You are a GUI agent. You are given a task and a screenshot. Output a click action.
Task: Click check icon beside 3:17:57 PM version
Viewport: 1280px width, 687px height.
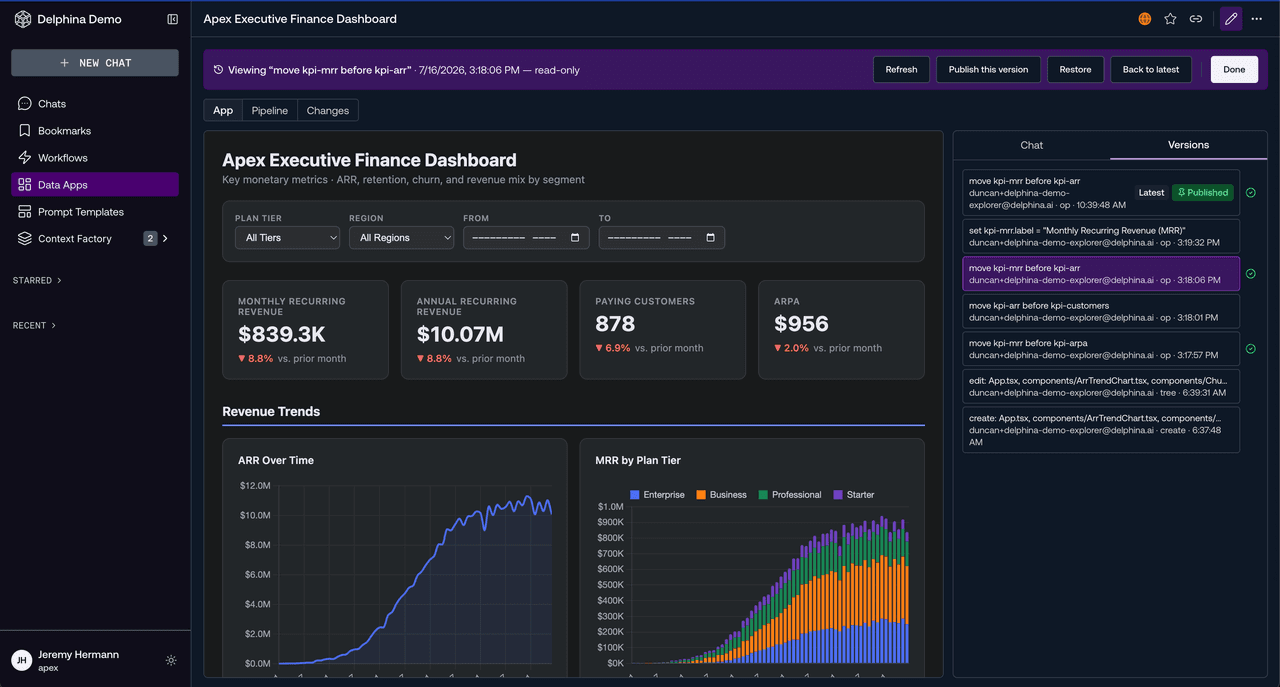click(1251, 349)
